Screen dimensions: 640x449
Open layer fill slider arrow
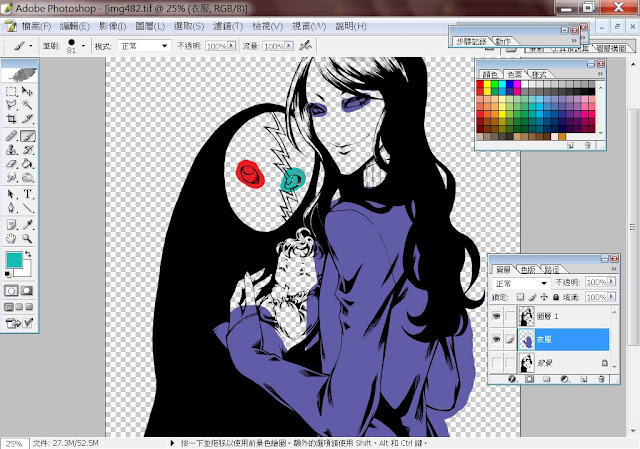click(611, 297)
